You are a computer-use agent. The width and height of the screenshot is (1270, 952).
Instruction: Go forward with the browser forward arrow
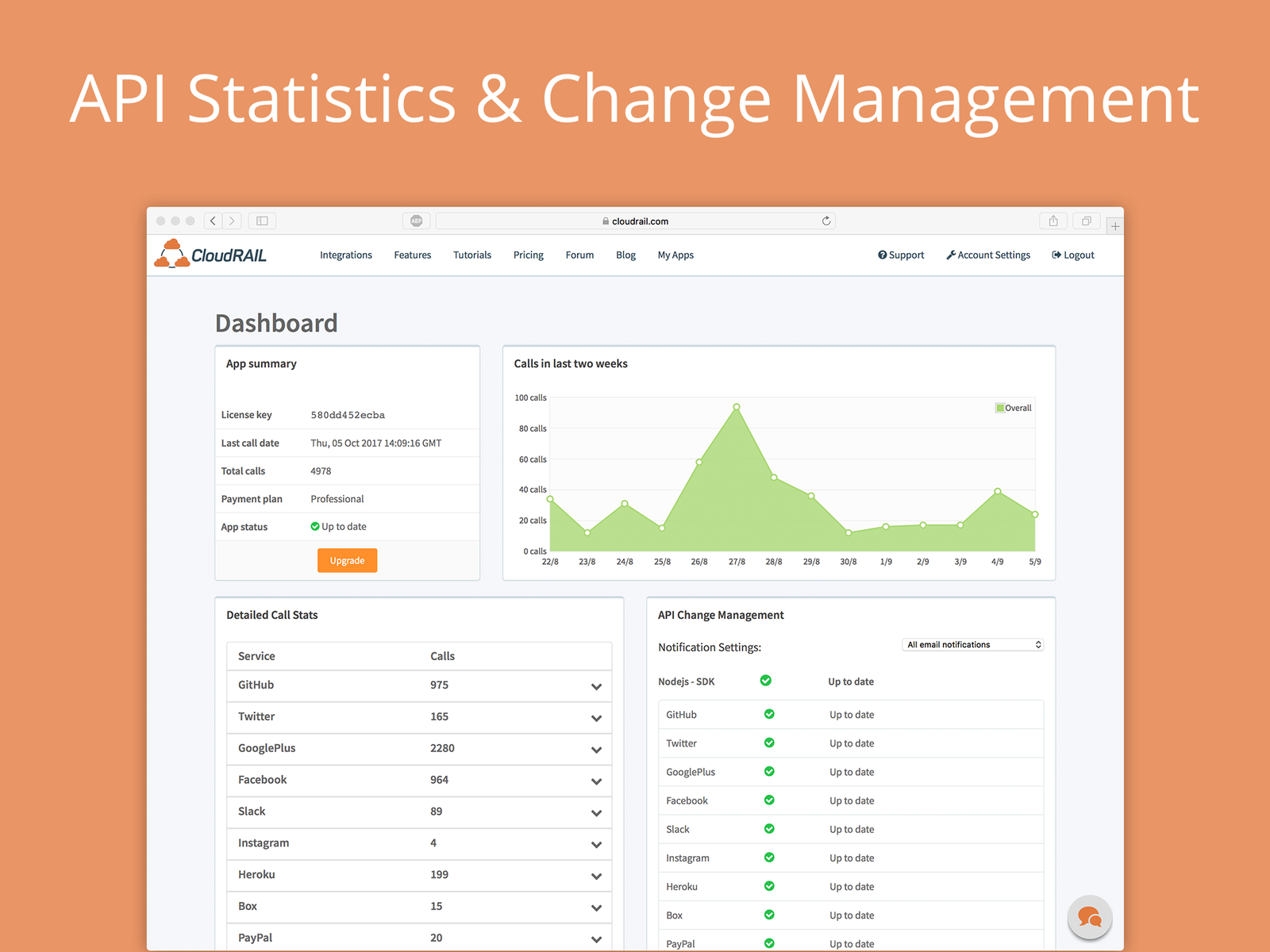click(233, 221)
